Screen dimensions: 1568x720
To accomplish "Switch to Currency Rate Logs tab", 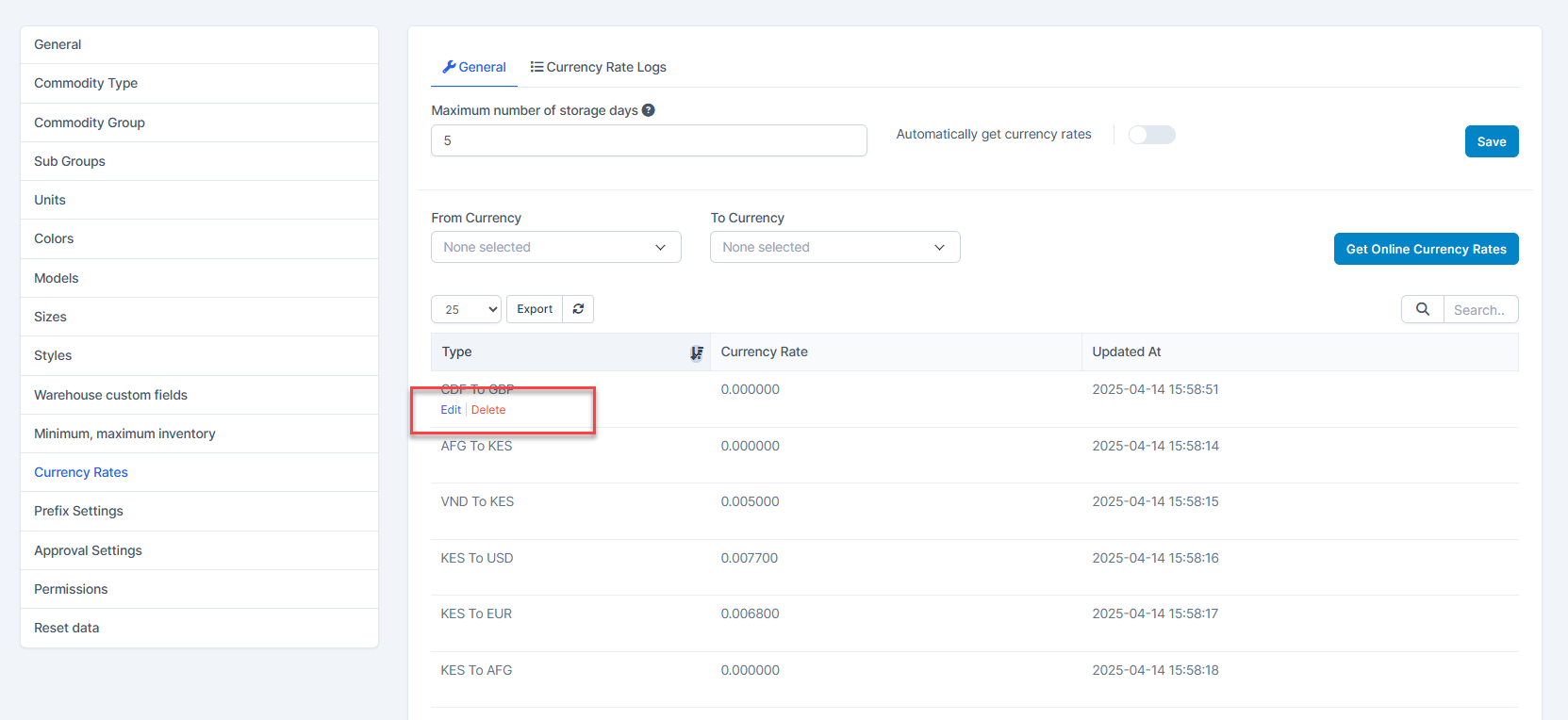I will [x=598, y=67].
